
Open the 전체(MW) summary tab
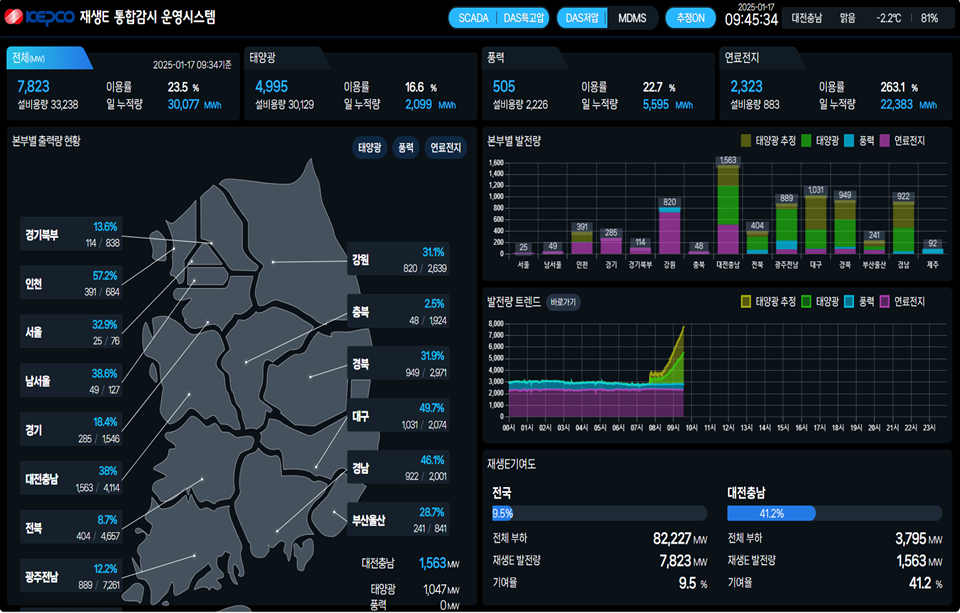coord(48,58)
